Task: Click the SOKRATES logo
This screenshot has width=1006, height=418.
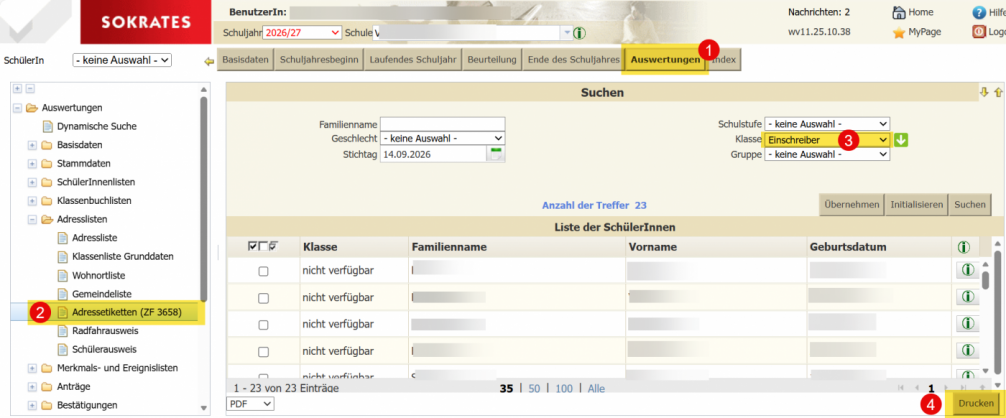Action: coord(146,22)
